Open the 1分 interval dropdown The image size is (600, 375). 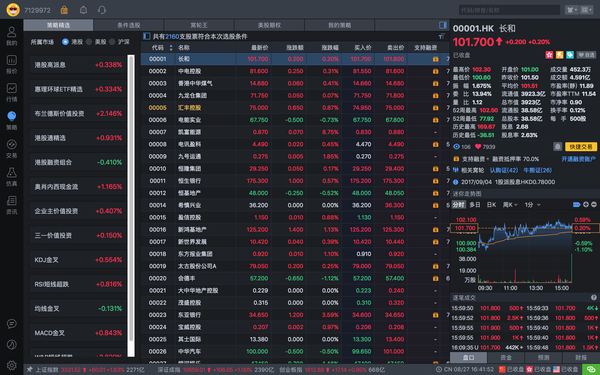click(533, 205)
